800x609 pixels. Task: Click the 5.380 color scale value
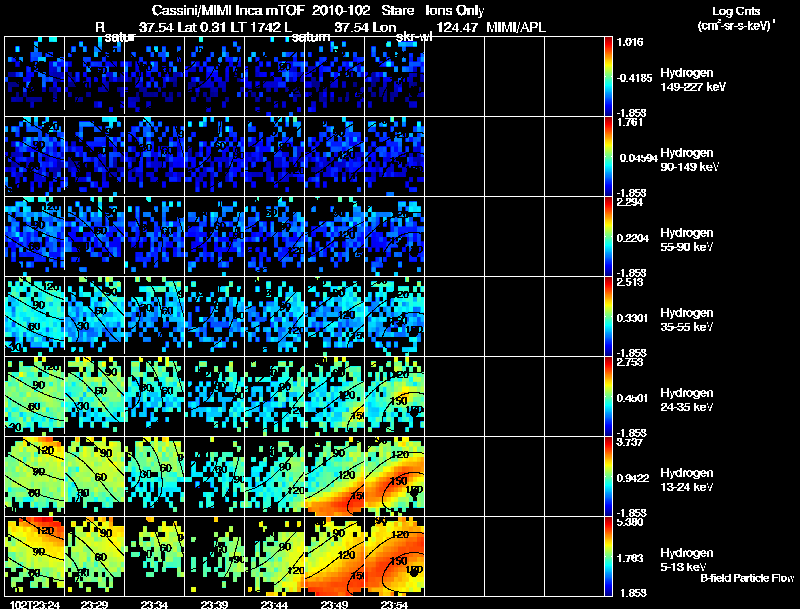pyautogui.click(x=630, y=522)
